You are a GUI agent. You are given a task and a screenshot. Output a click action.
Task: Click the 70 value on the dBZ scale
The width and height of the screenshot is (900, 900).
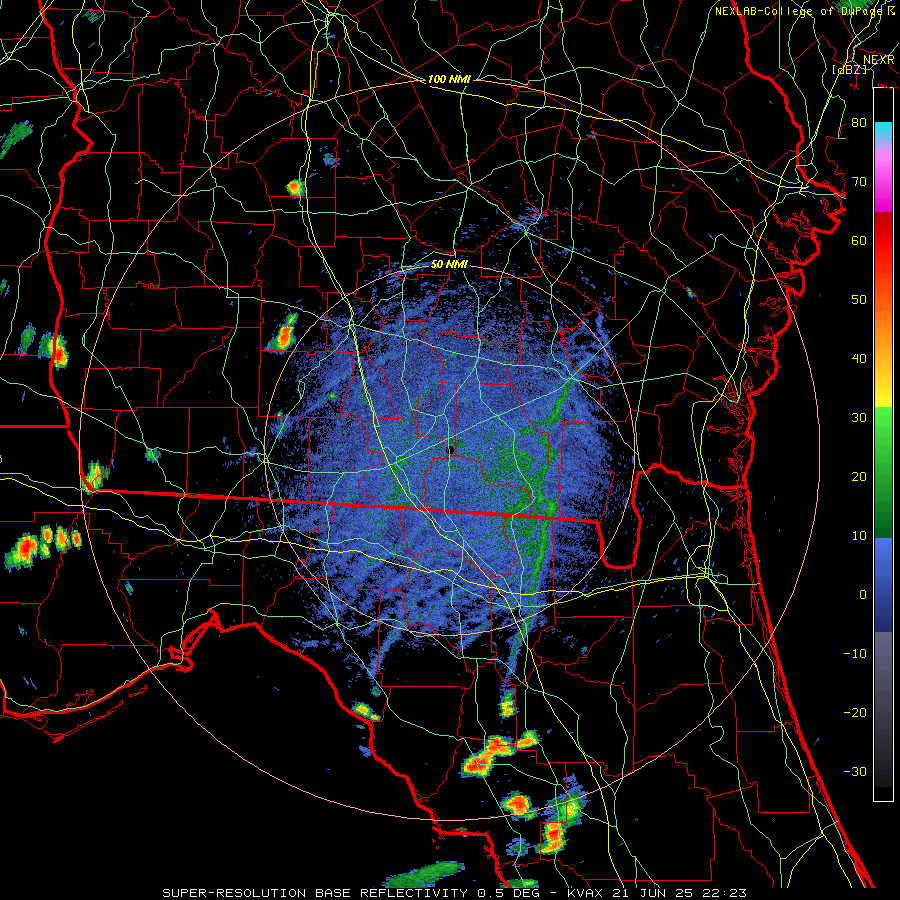(859, 182)
